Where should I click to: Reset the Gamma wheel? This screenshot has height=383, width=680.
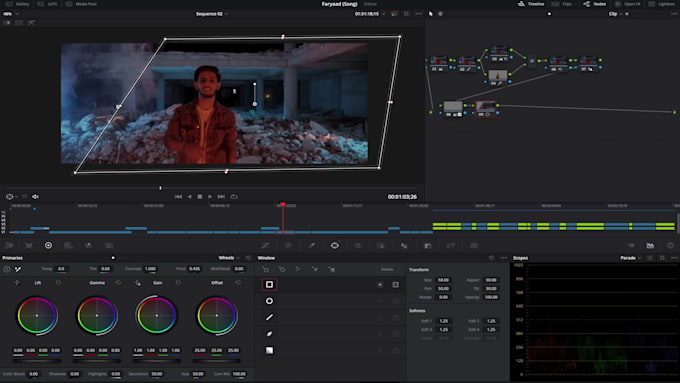[118, 283]
